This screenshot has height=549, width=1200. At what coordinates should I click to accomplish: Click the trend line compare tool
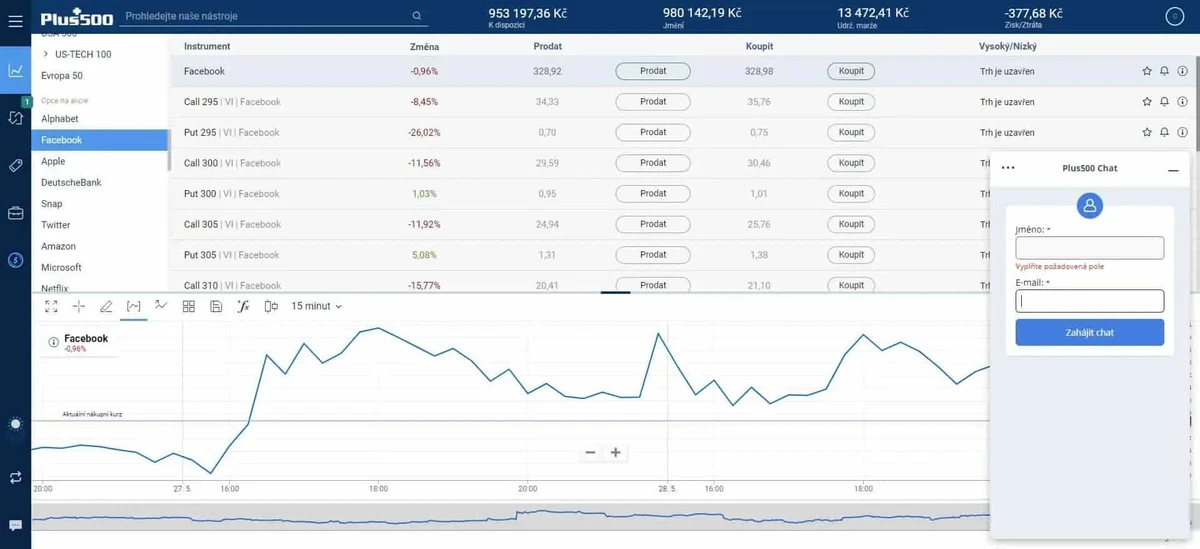(161, 305)
